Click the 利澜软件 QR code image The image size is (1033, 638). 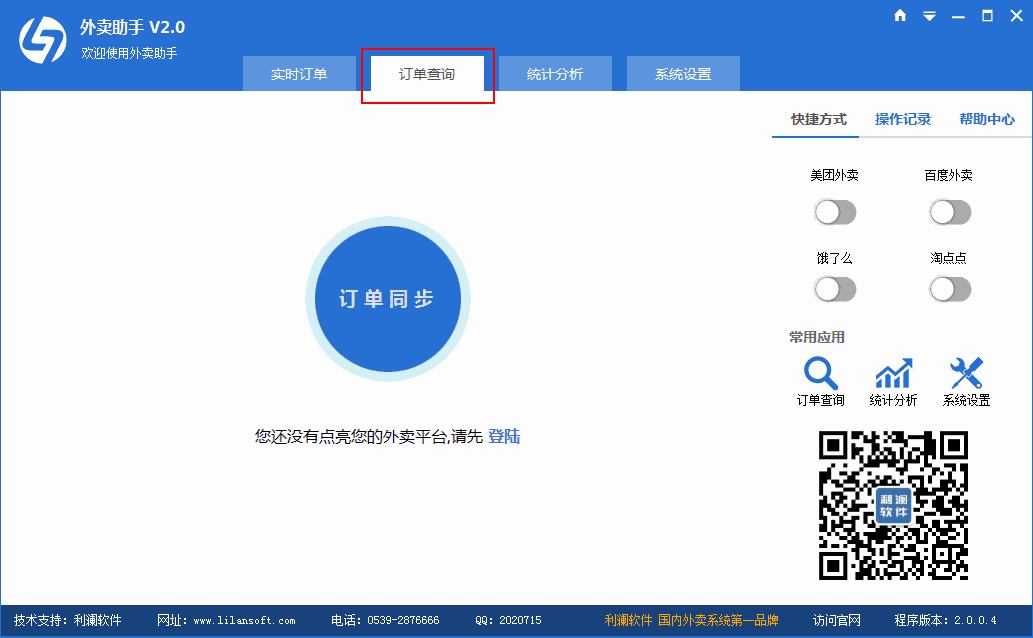[x=892, y=503]
